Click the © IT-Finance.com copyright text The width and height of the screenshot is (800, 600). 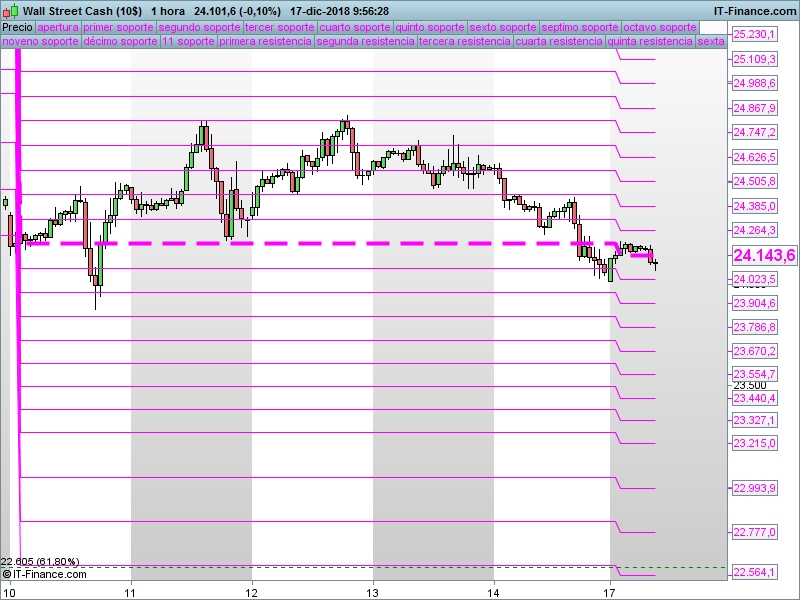(45, 574)
